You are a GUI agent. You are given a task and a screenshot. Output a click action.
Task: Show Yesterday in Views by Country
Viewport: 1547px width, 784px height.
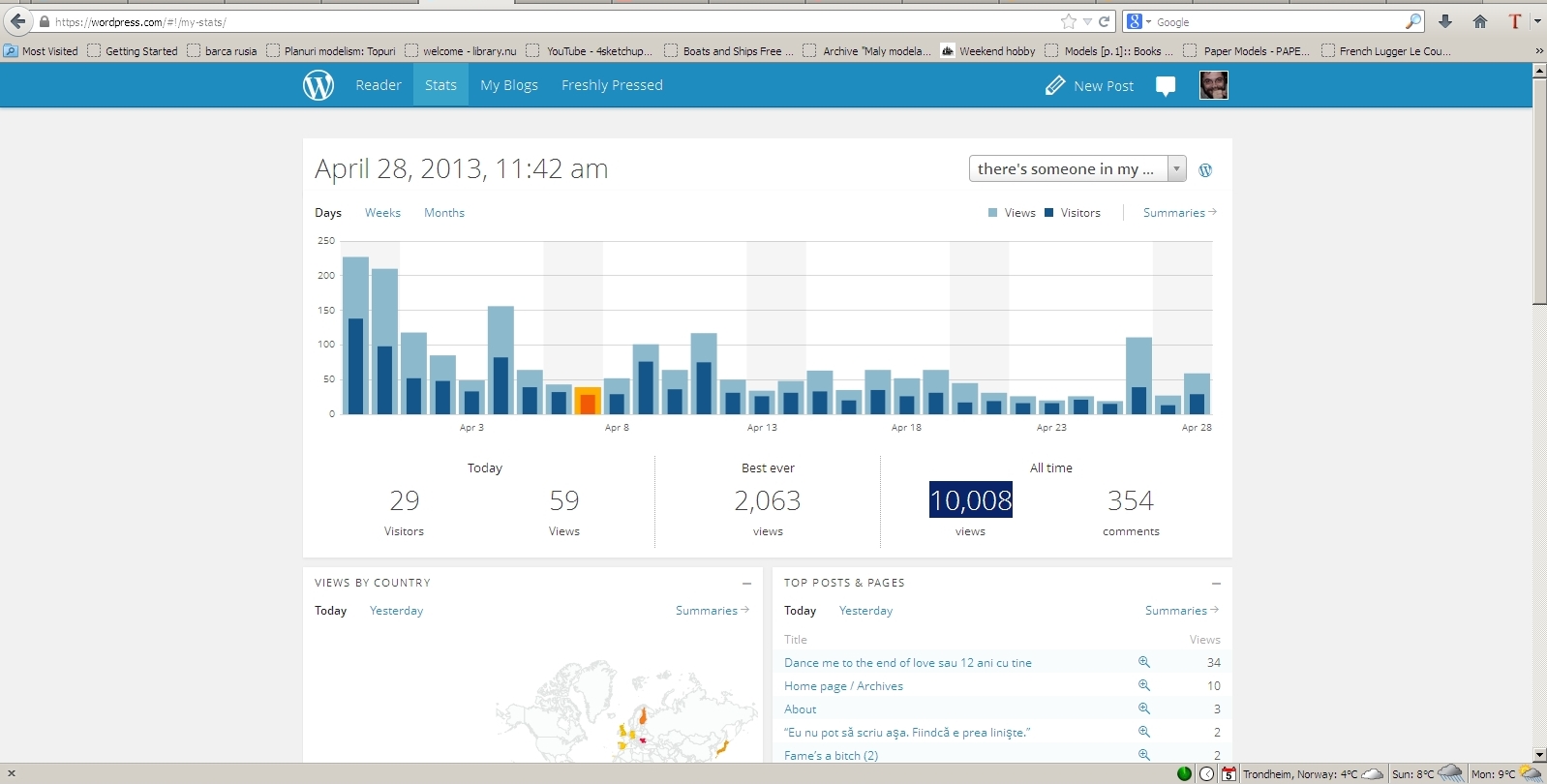coord(396,611)
